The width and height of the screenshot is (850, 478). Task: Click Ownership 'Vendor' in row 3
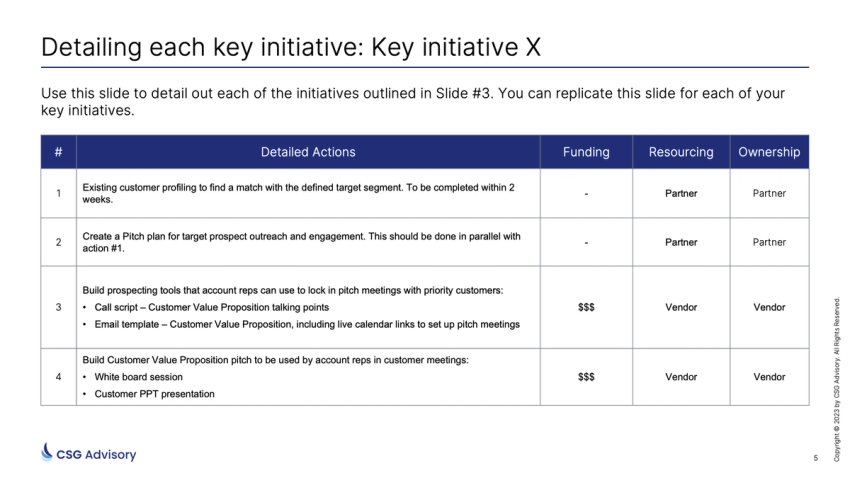pyautogui.click(x=769, y=307)
